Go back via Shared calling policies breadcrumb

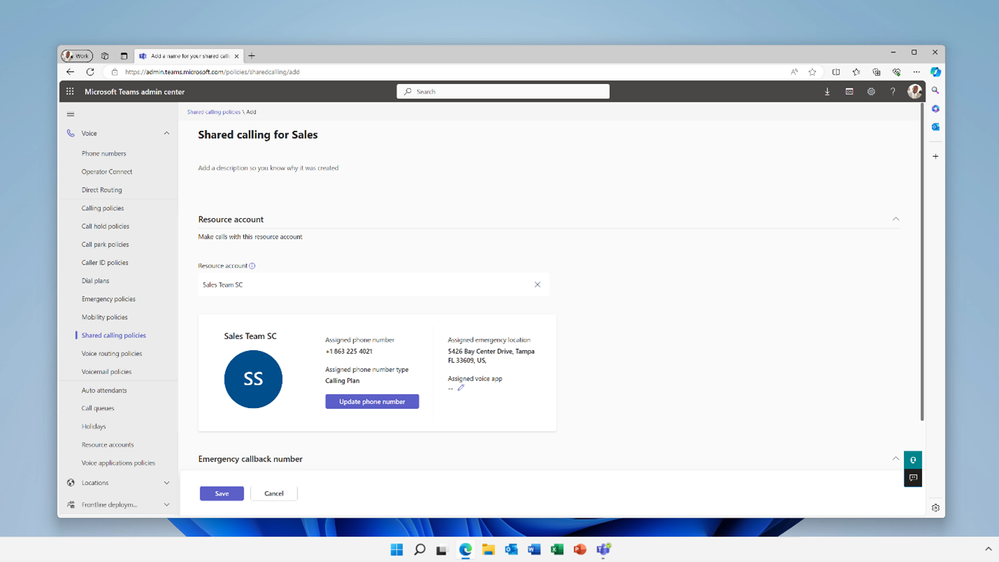click(x=214, y=112)
